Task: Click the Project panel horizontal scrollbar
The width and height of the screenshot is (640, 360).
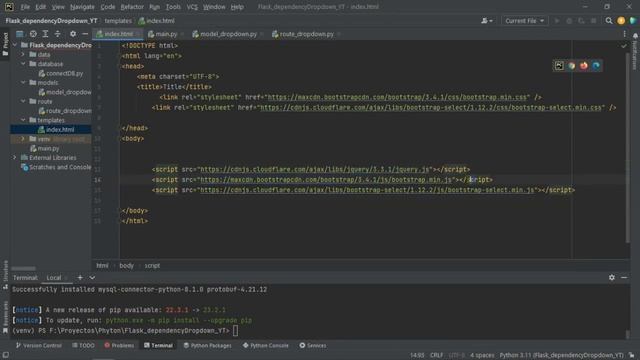Action: pos(23,269)
